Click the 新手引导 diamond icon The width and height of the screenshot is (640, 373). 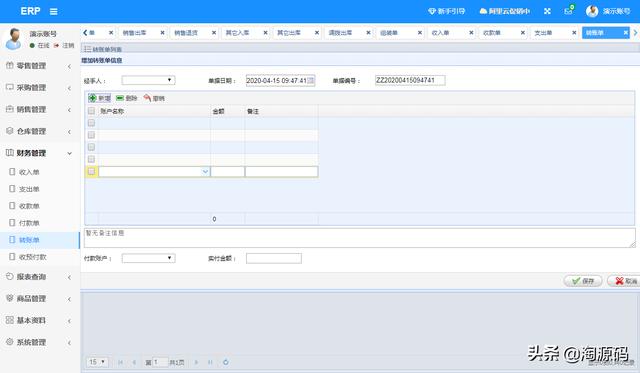[431, 11]
